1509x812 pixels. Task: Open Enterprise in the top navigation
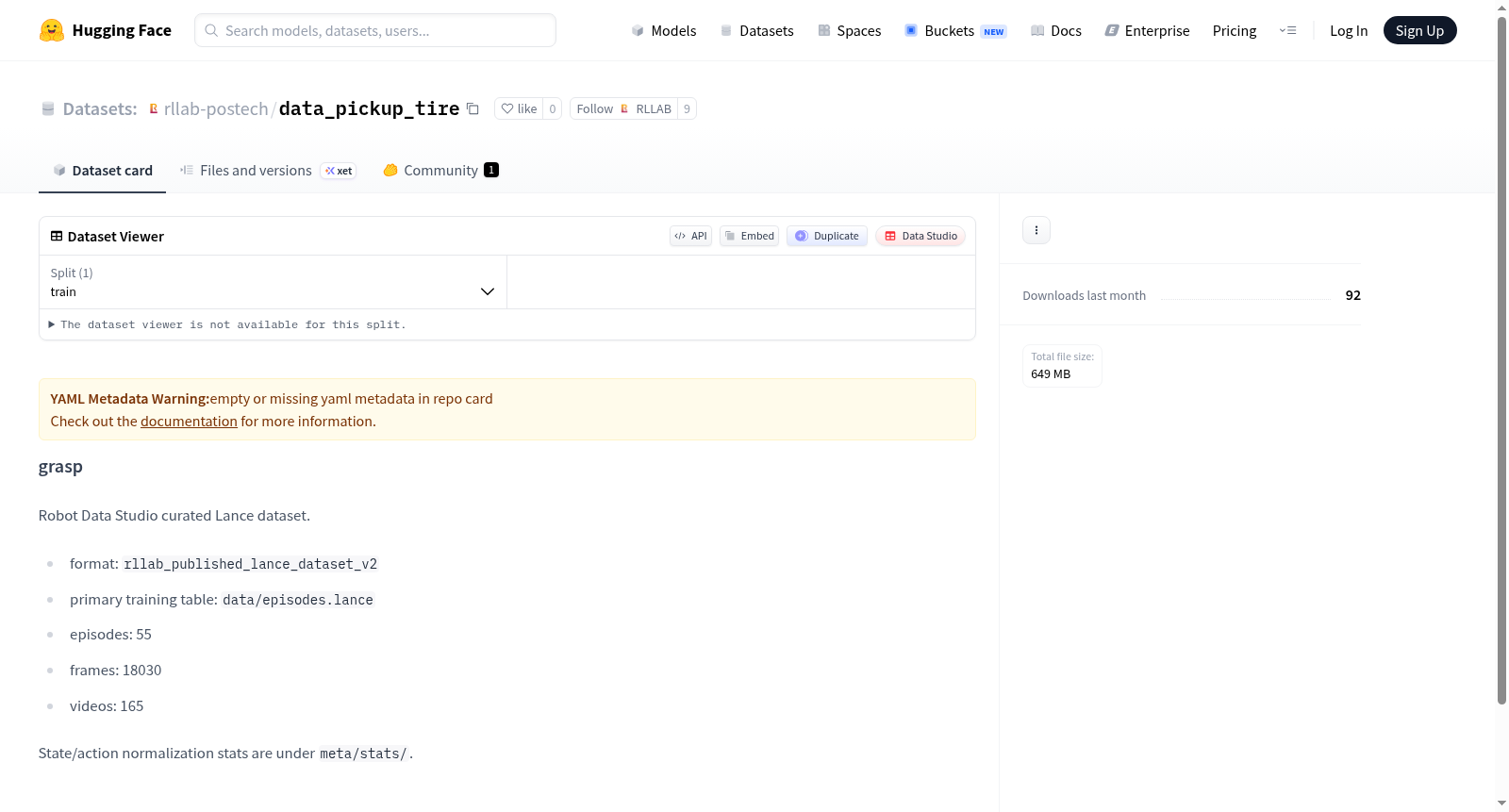tap(1147, 30)
